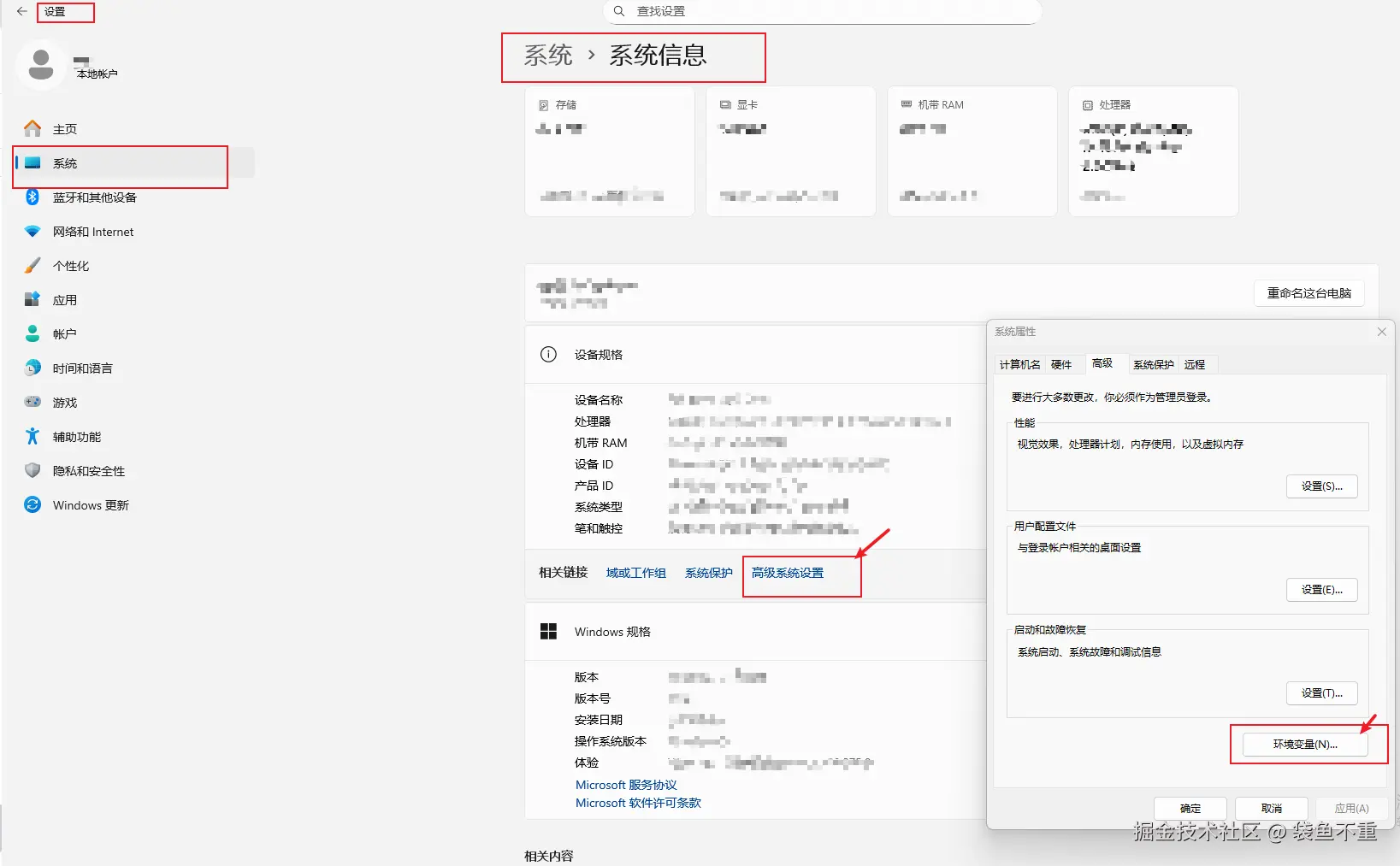Click the back arrow beside 设置
Viewport: 1400px width, 866px height.
(x=22, y=12)
